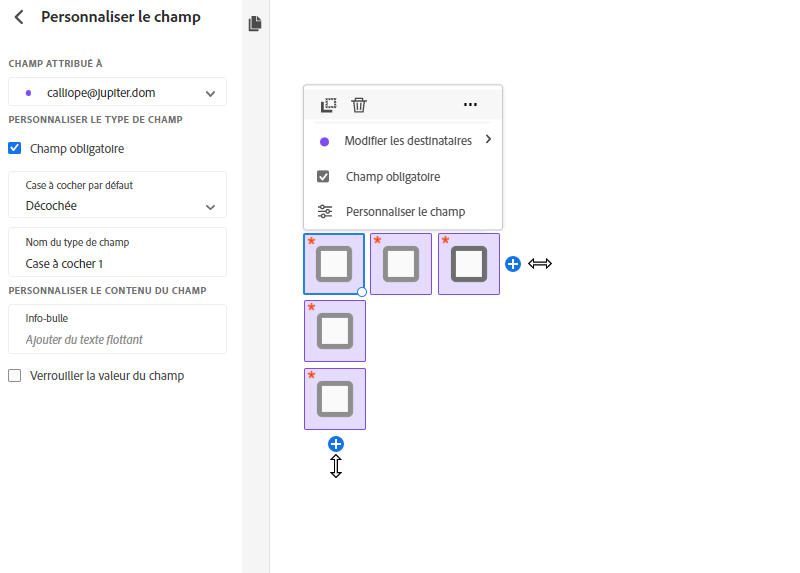Viewport: 800px width, 573px height.
Task: Open the calliope@jupiter.dom recipient dropdown
Action: [118, 93]
